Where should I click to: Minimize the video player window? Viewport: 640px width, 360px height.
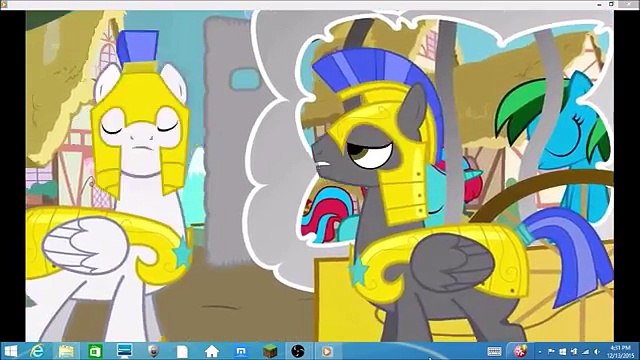pyautogui.click(x=600, y=4)
